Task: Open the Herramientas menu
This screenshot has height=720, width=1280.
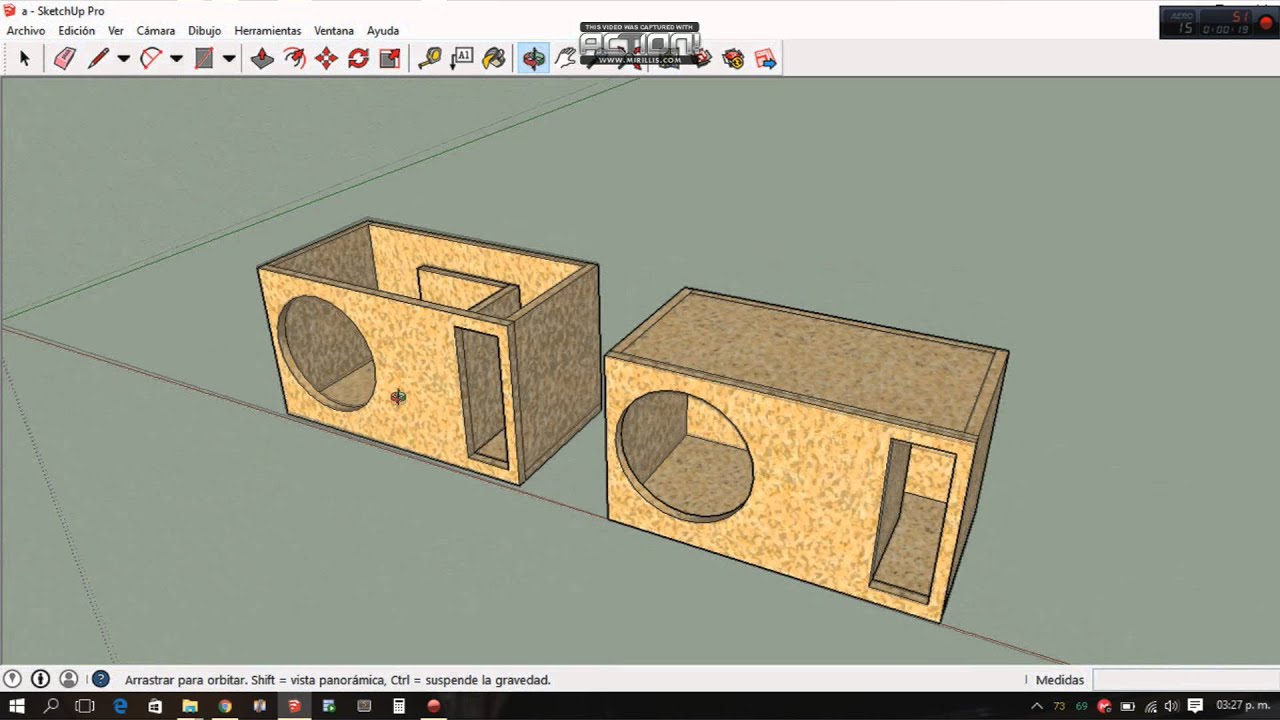Action: click(267, 31)
